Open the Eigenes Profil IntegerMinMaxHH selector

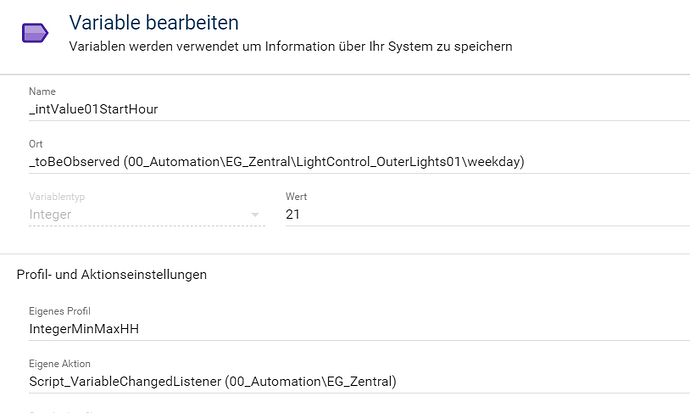pos(359,329)
